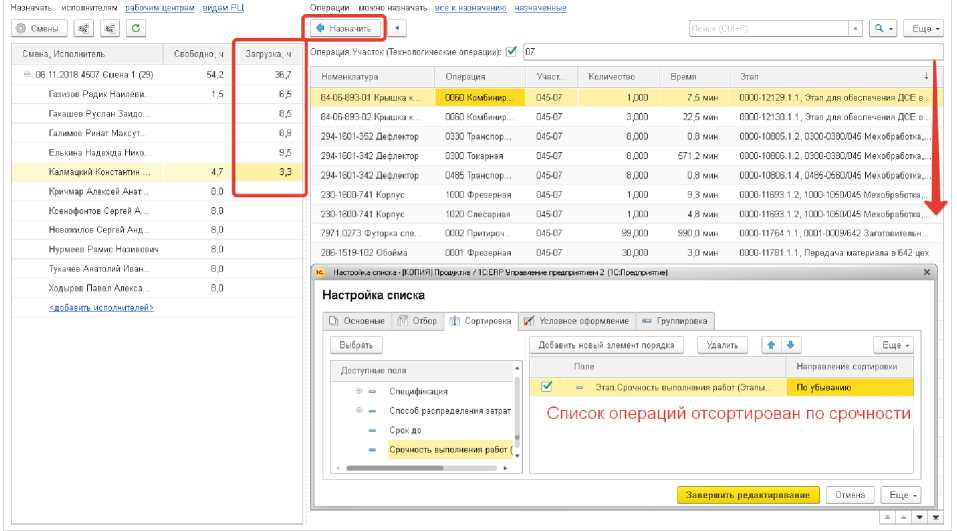Expand the Спецификация field in available fields
The width and height of the screenshot is (957, 531).
coord(359,391)
